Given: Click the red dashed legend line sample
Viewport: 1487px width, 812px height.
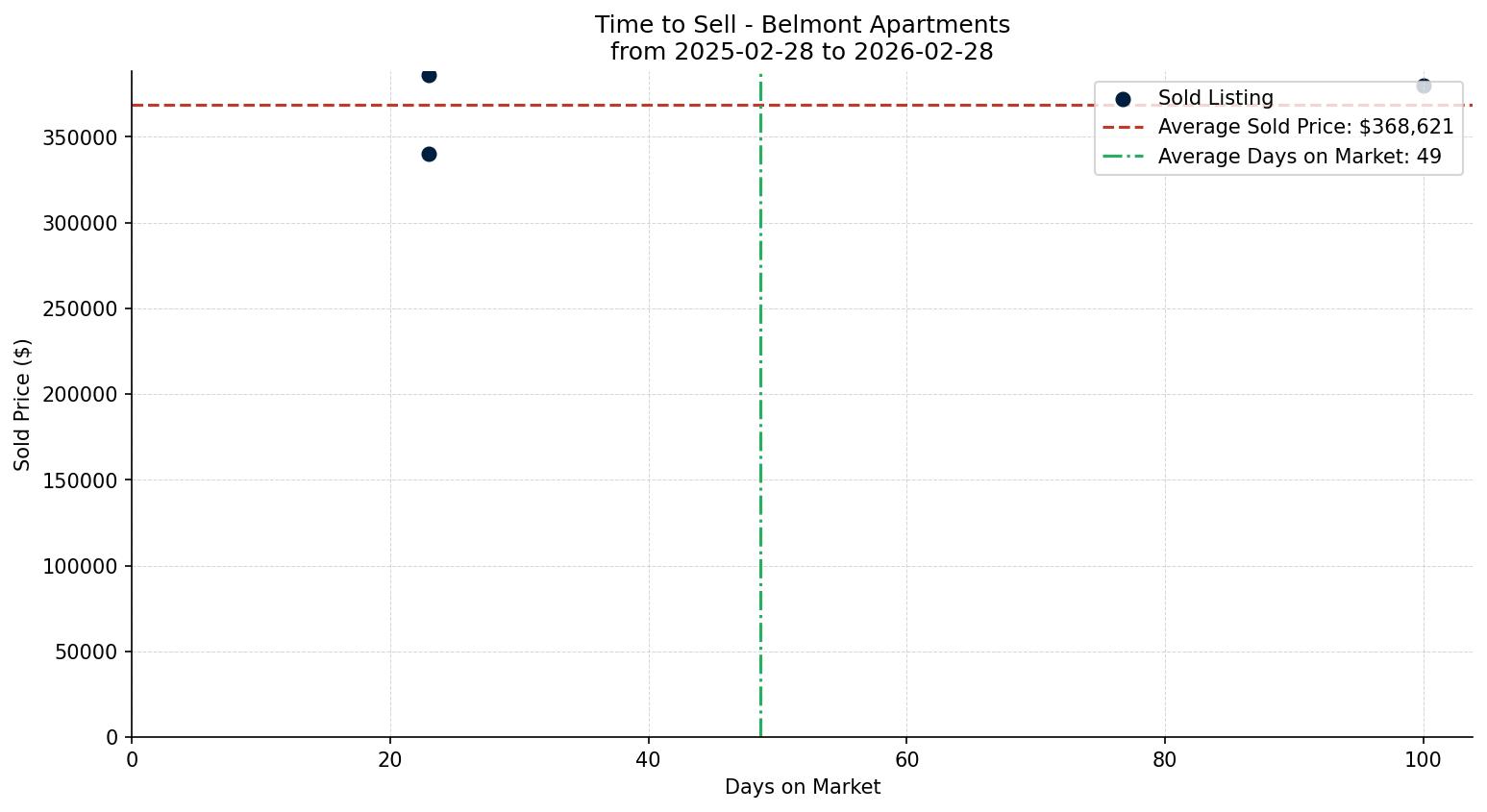Looking at the screenshot, I should point(1123,127).
